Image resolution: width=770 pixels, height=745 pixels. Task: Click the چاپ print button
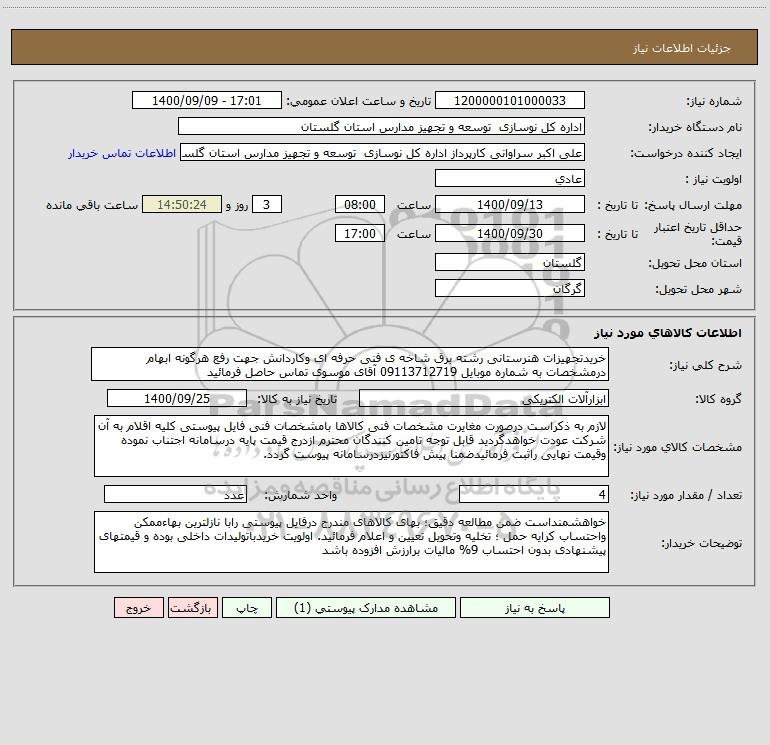coord(247,608)
